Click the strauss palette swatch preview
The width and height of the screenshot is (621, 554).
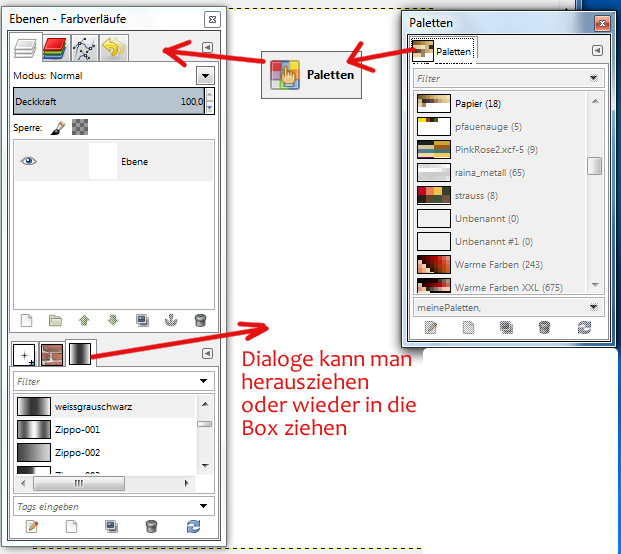434,196
